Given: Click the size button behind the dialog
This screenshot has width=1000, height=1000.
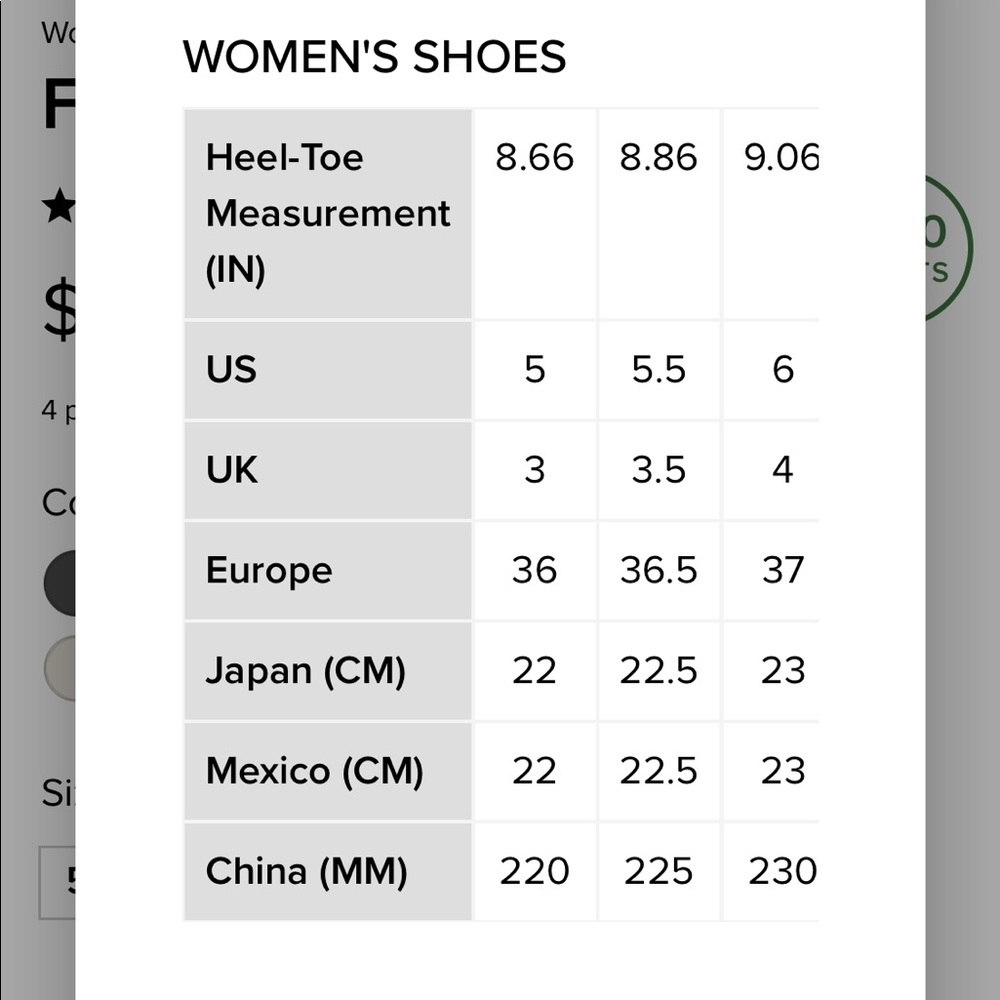Looking at the screenshot, I should (57, 883).
